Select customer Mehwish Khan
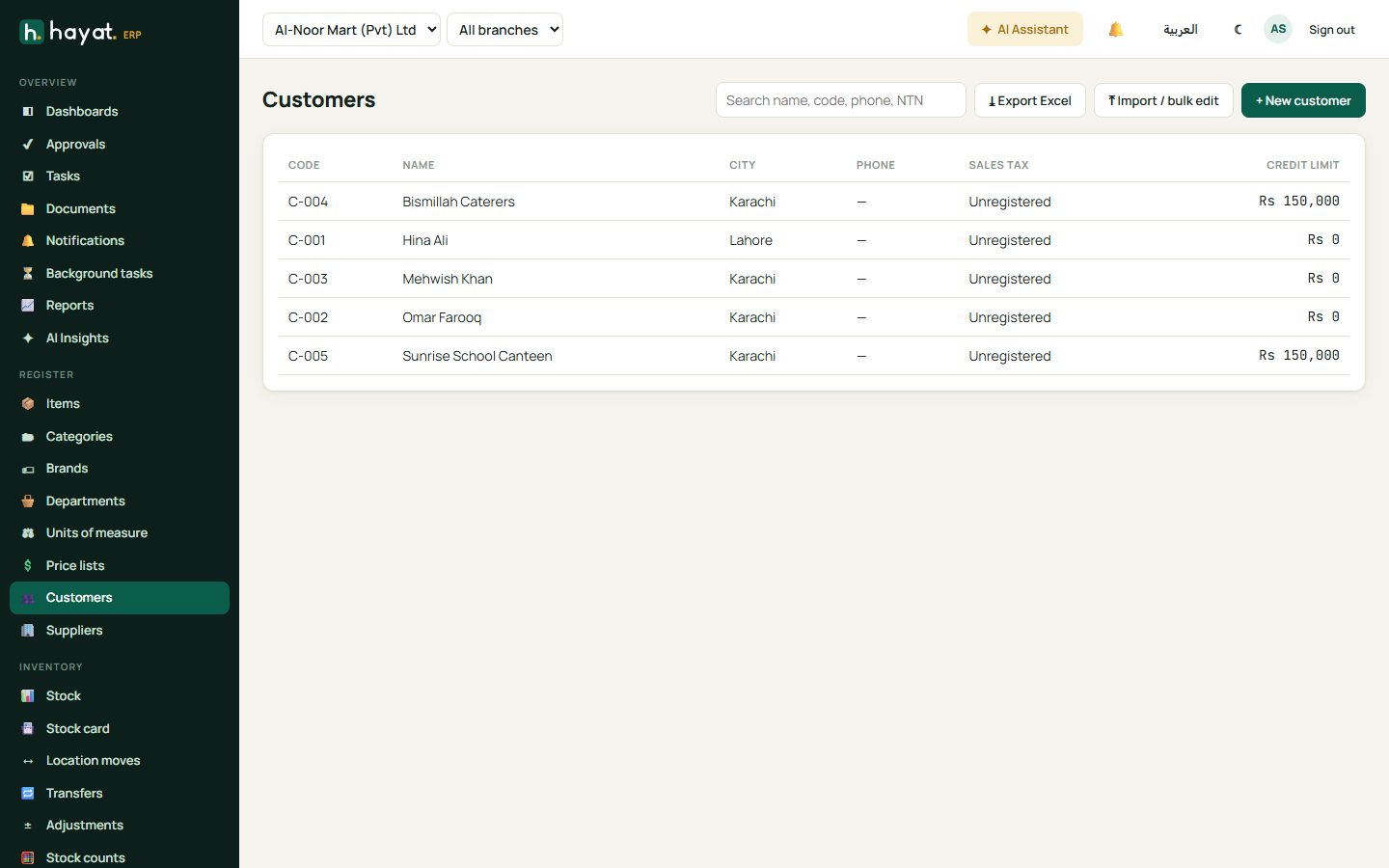Image resolution: width=1389 pixels, height=868 pixels. click(x=814, y=279)
